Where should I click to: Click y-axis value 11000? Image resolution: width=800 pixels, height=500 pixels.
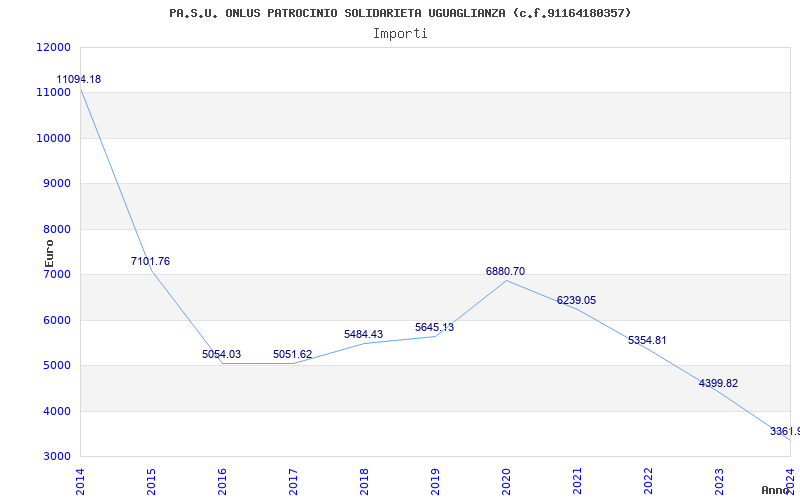(54, 93)
